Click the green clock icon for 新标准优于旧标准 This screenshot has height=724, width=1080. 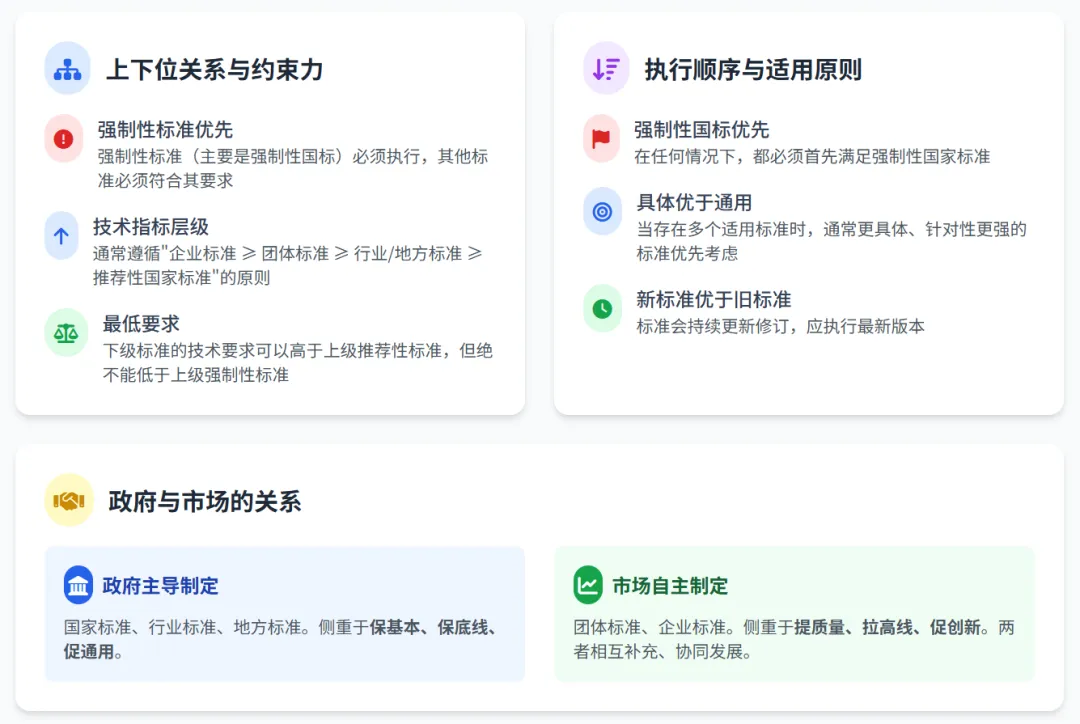tap(602, 309)
